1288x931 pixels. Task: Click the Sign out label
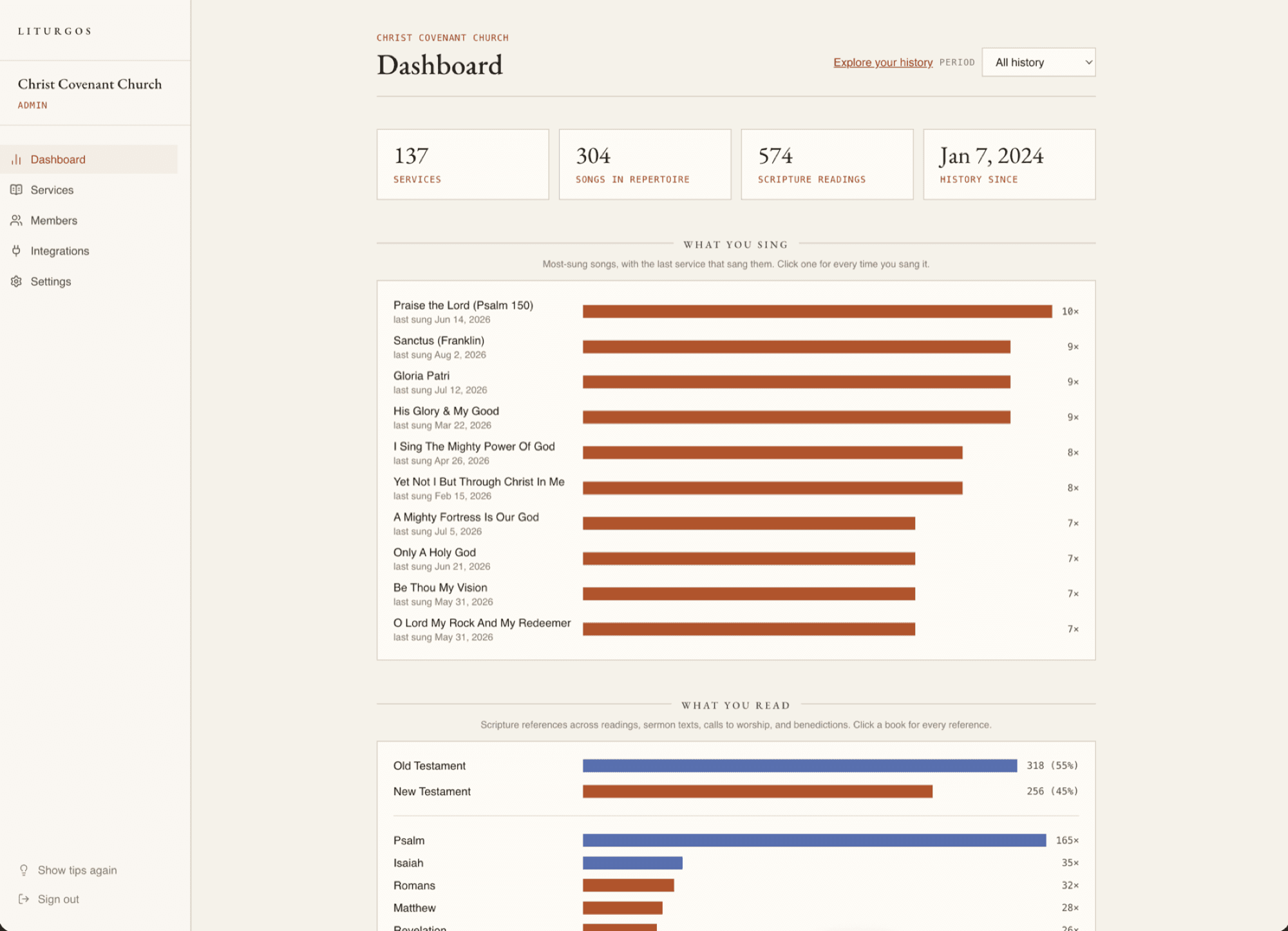coord(59,899)
